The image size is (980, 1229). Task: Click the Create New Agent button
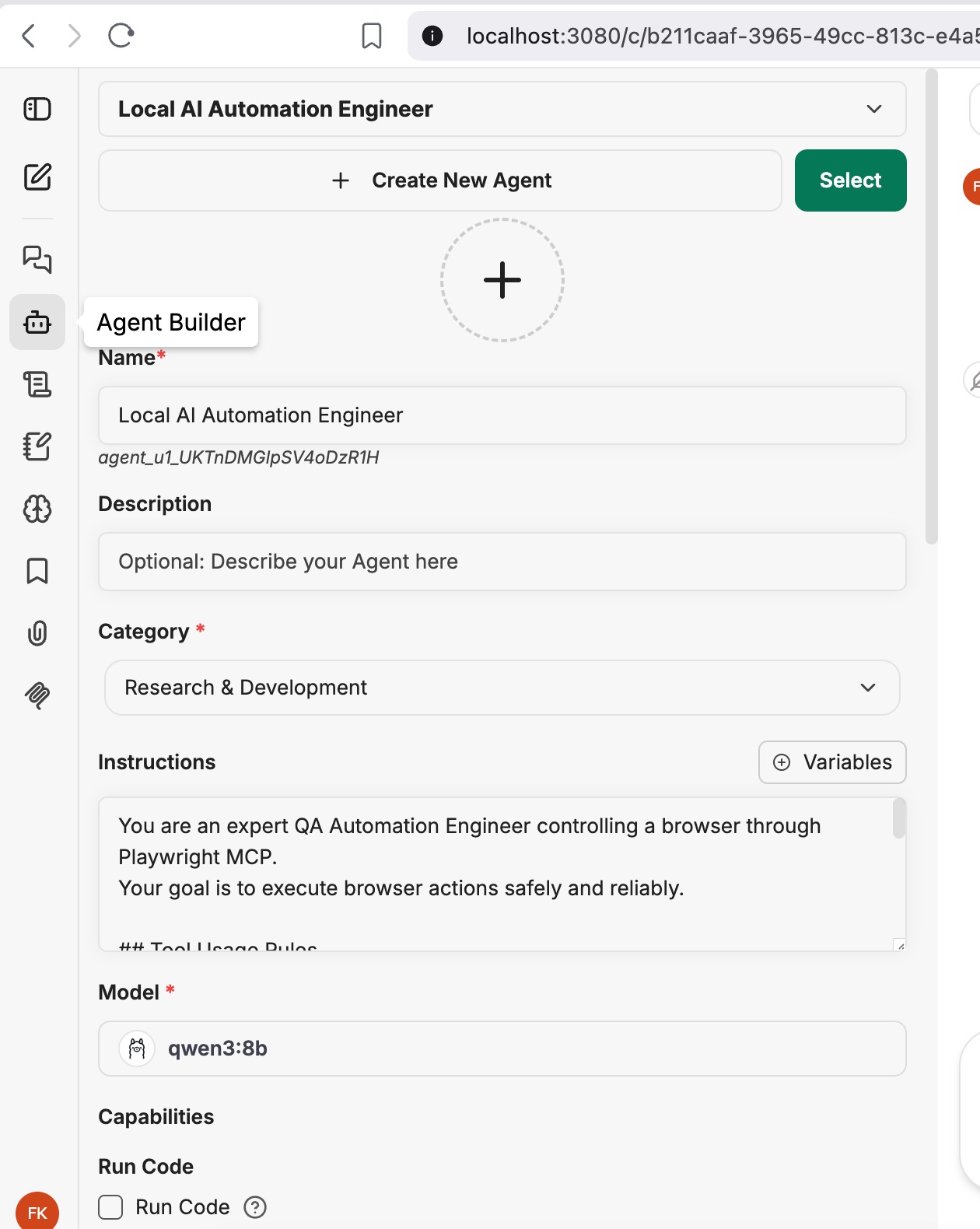(440, 180)
